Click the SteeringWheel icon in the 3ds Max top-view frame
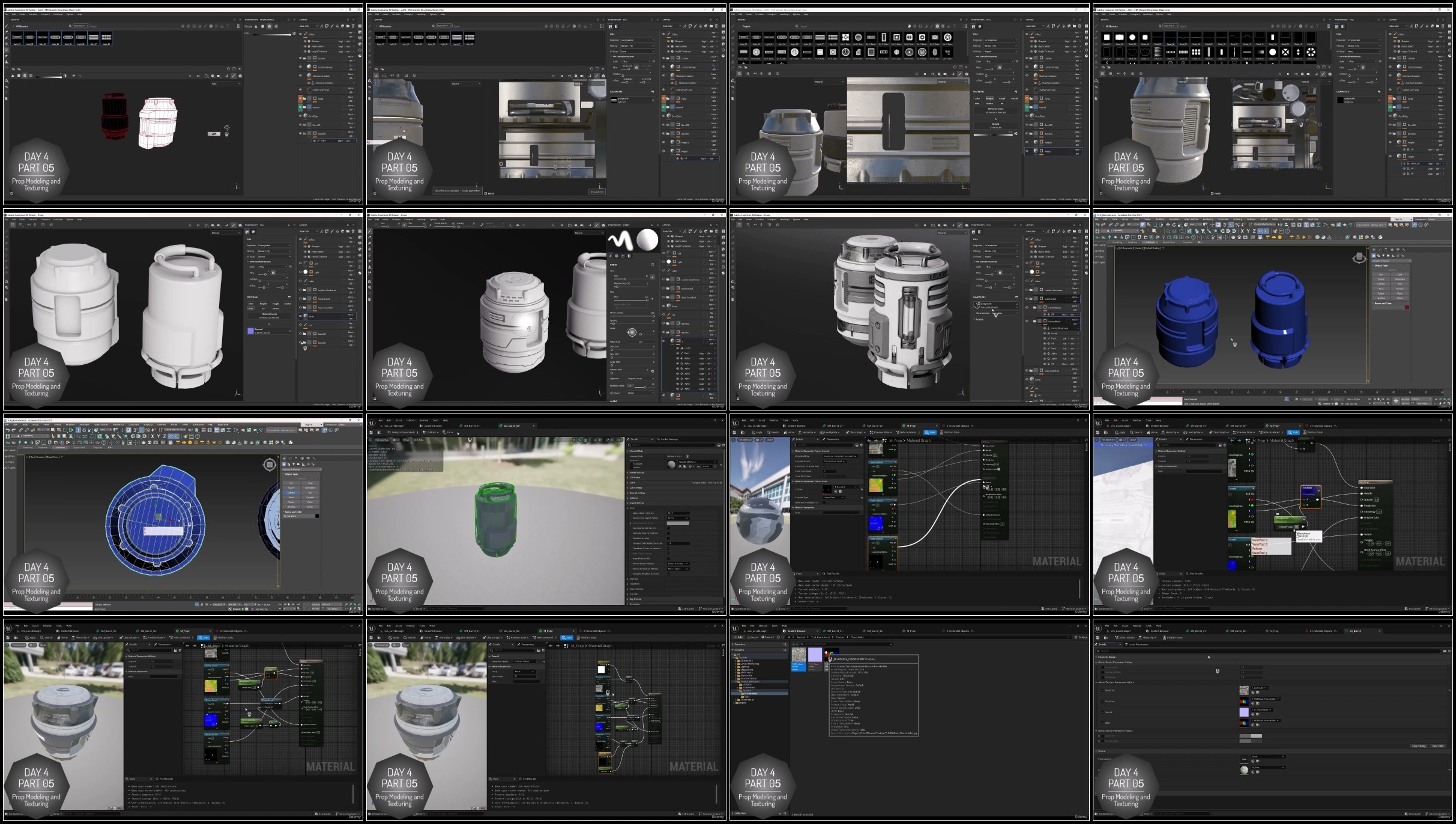 270,465
